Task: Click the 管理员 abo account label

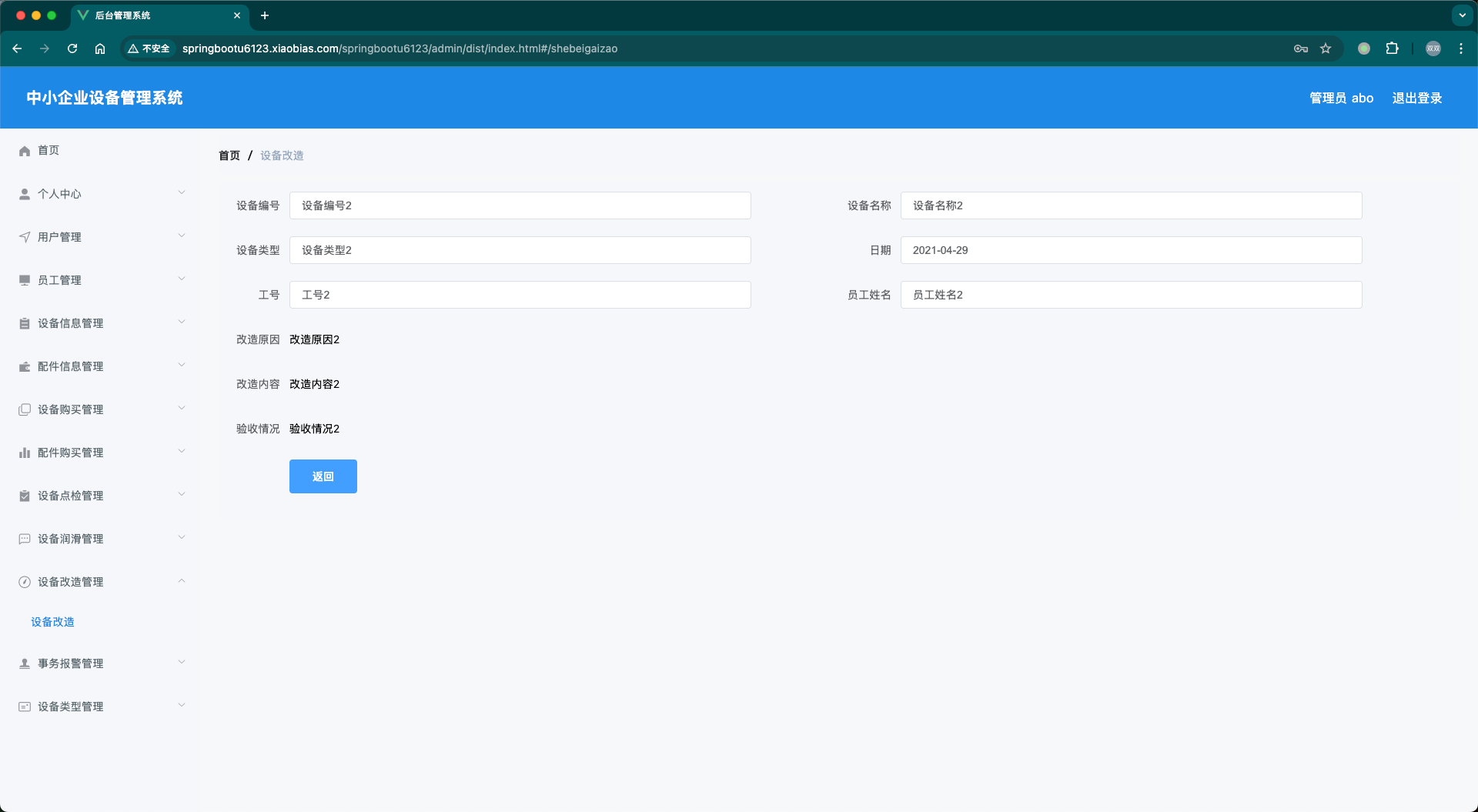Action: pos(1342,98)
